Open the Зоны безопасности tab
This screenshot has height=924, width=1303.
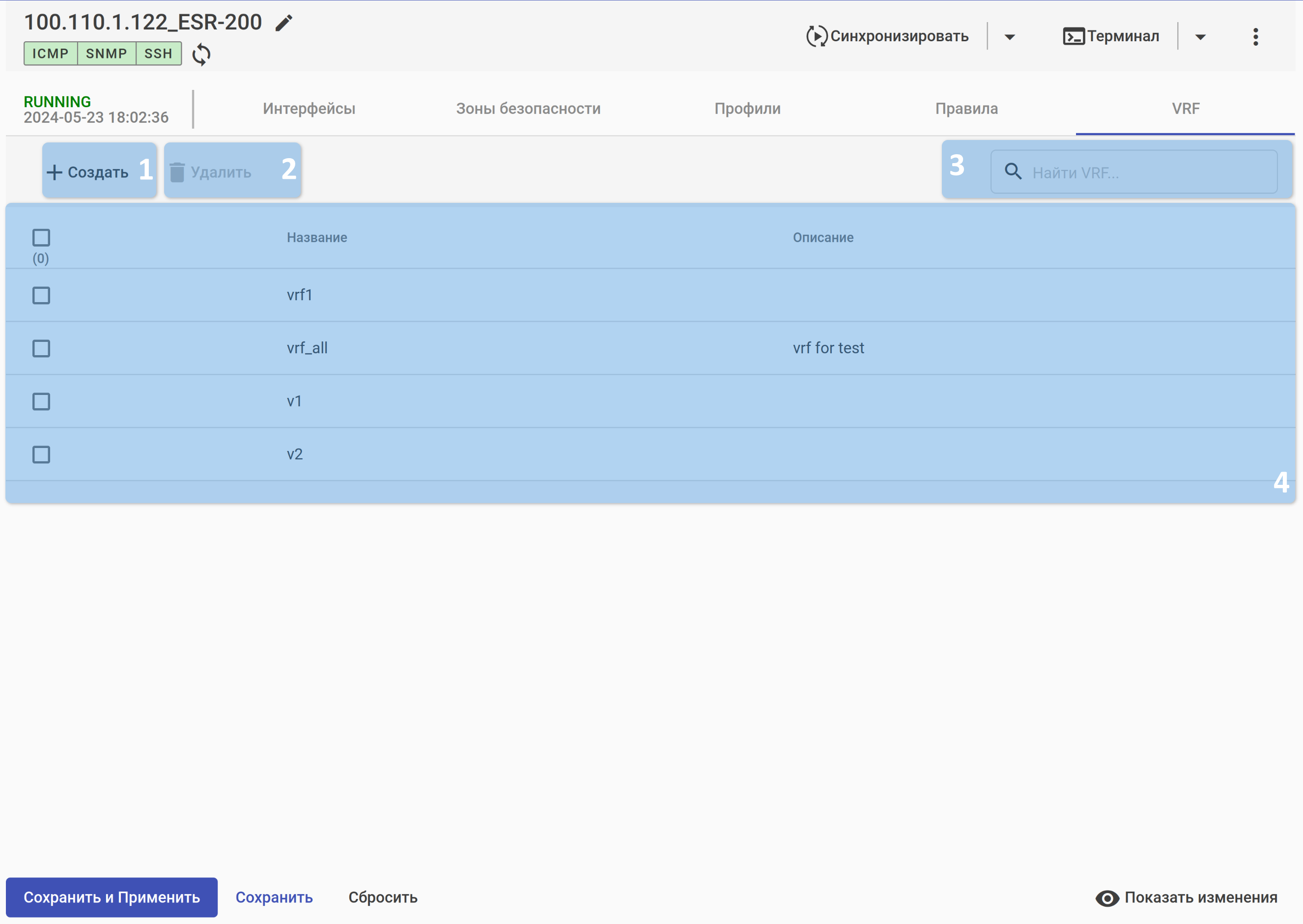[528, 109]
